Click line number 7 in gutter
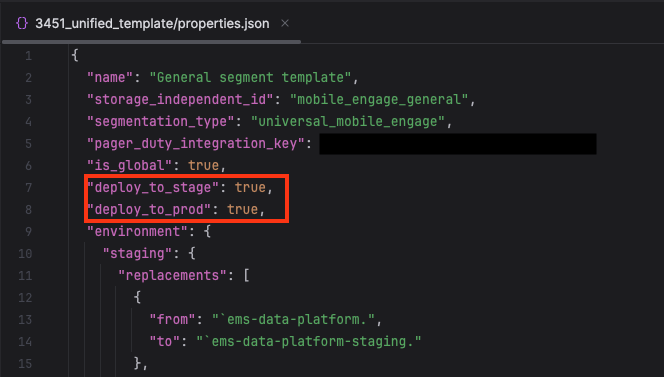This screenshot has height=377, width=664. tap(28, 188)
